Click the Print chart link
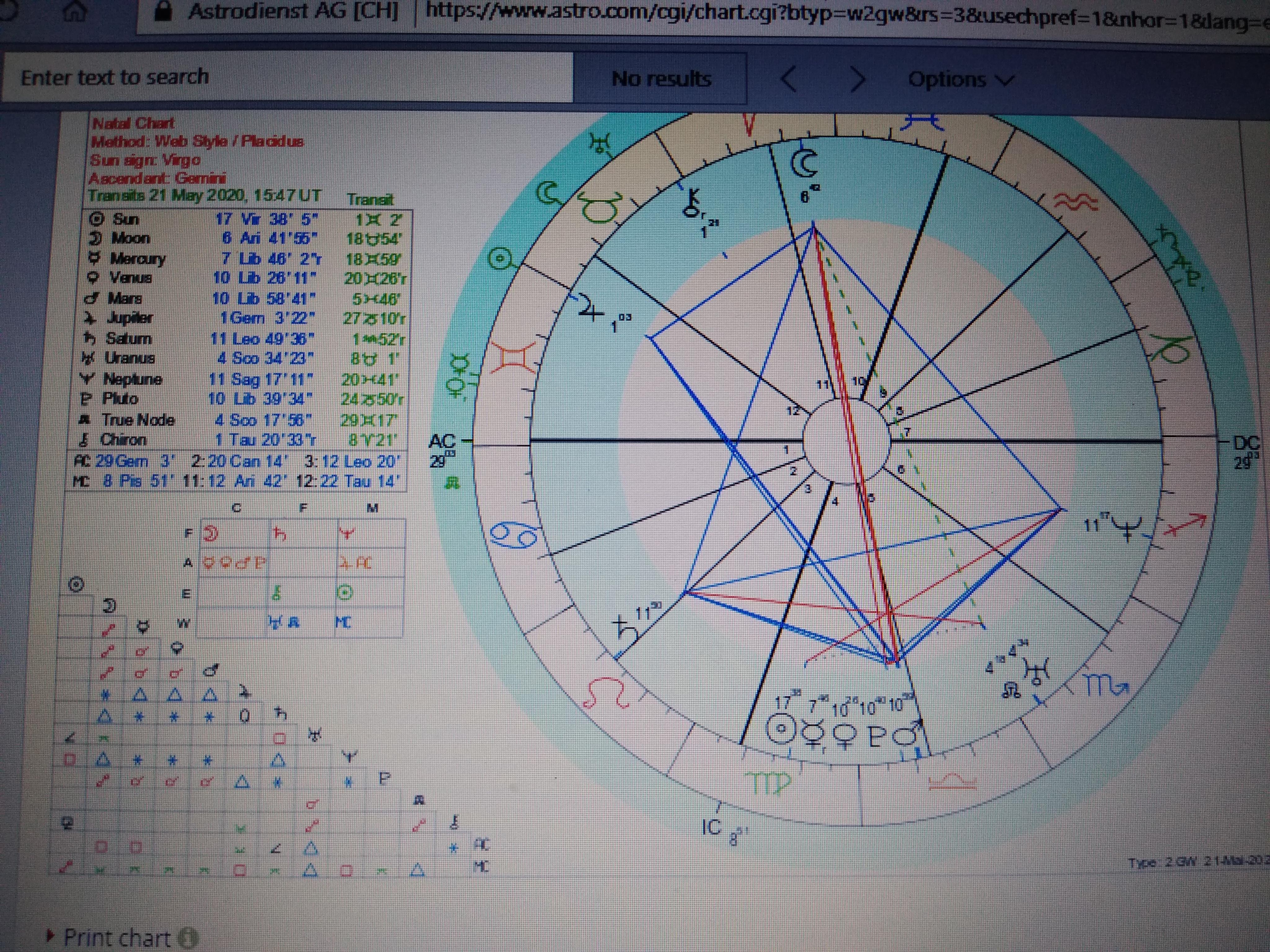Image resolution: width=1270 pixels, height=952 pixels. point(117,938)
